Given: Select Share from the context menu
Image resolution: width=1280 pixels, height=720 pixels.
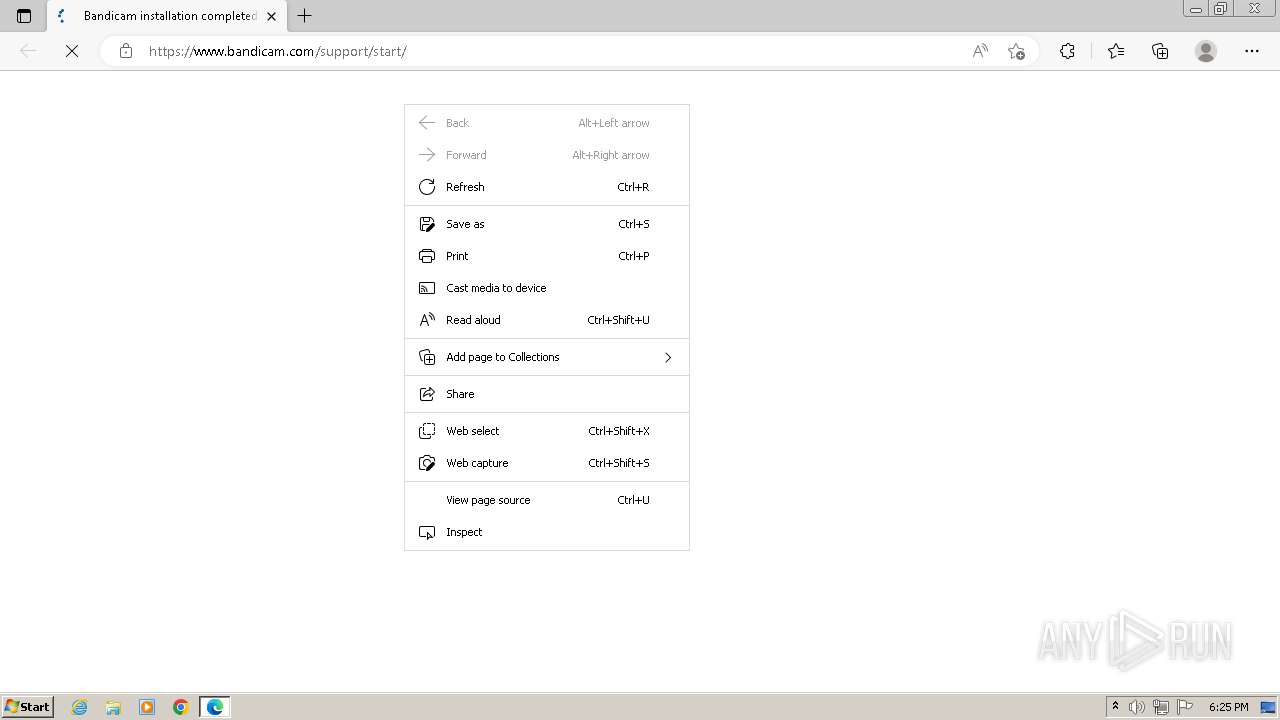Looking at the screenshot, I should [547, 394].
